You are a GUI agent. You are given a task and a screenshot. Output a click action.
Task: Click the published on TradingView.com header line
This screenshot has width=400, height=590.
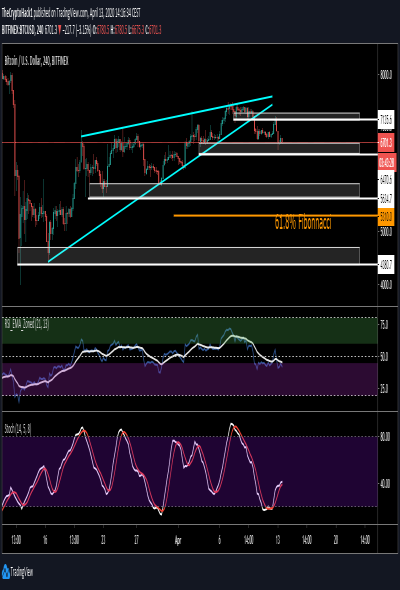coord(71,13)
